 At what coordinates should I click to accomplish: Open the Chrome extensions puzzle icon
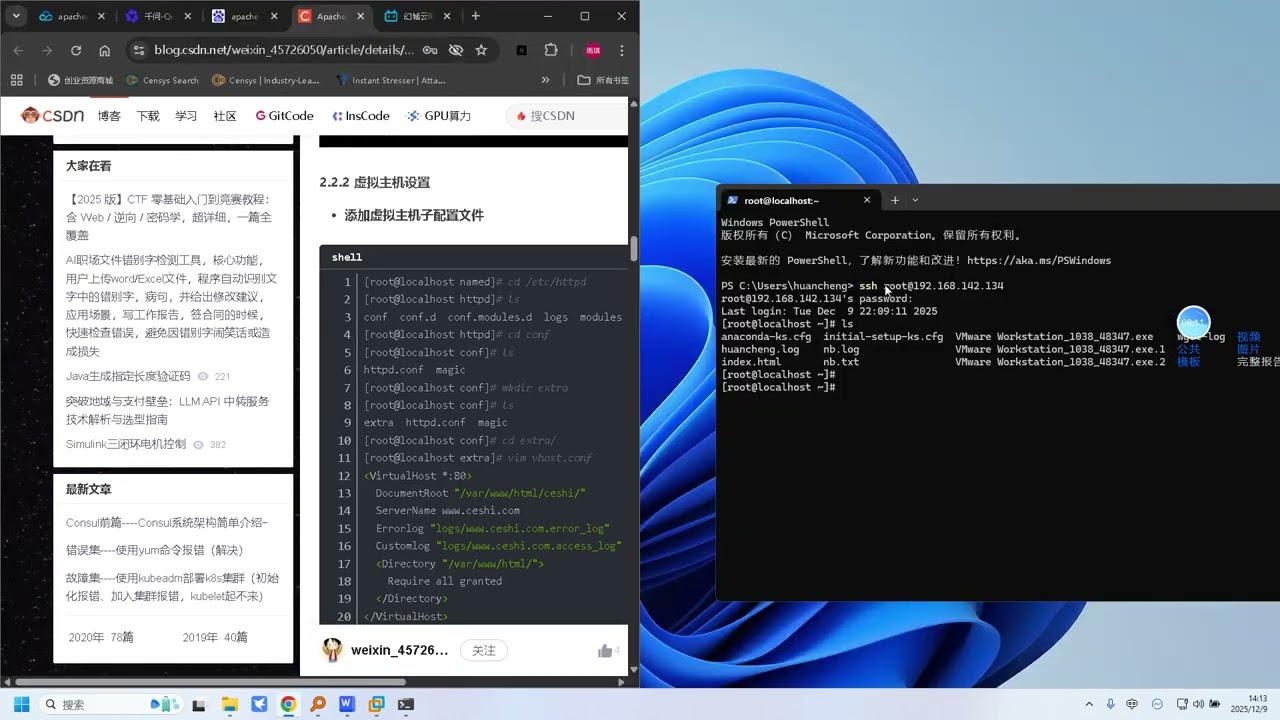tap(551, 50)
